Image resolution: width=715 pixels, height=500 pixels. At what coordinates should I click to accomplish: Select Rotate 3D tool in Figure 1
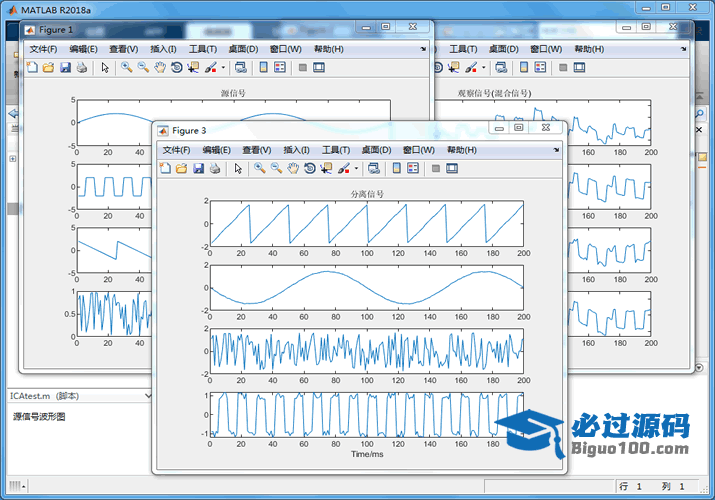[176, 67]
